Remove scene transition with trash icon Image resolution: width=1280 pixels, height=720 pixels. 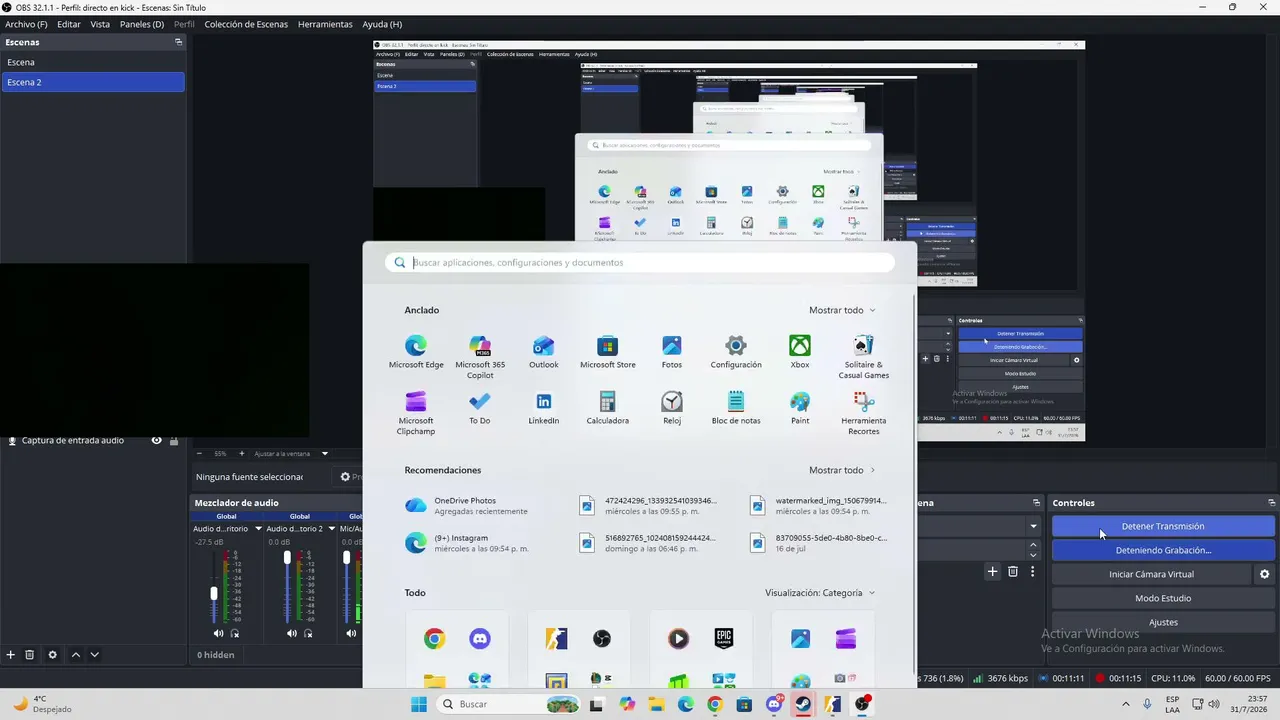point(1013,572)
